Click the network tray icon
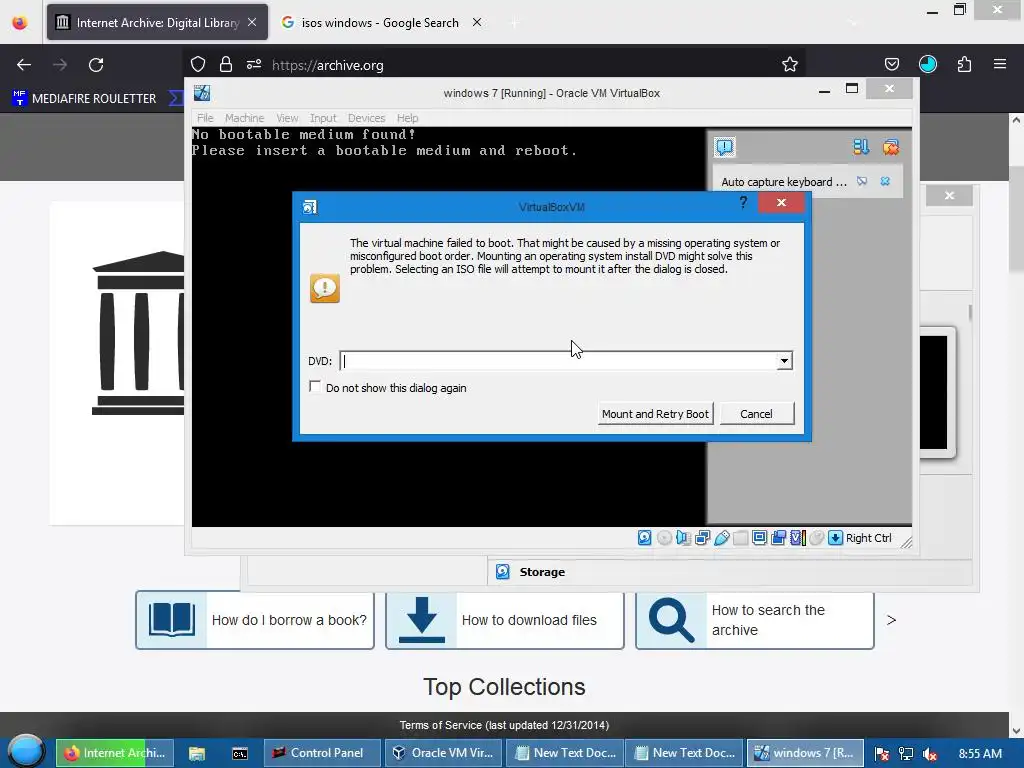The image size is (1024, 768). point(906,754)
